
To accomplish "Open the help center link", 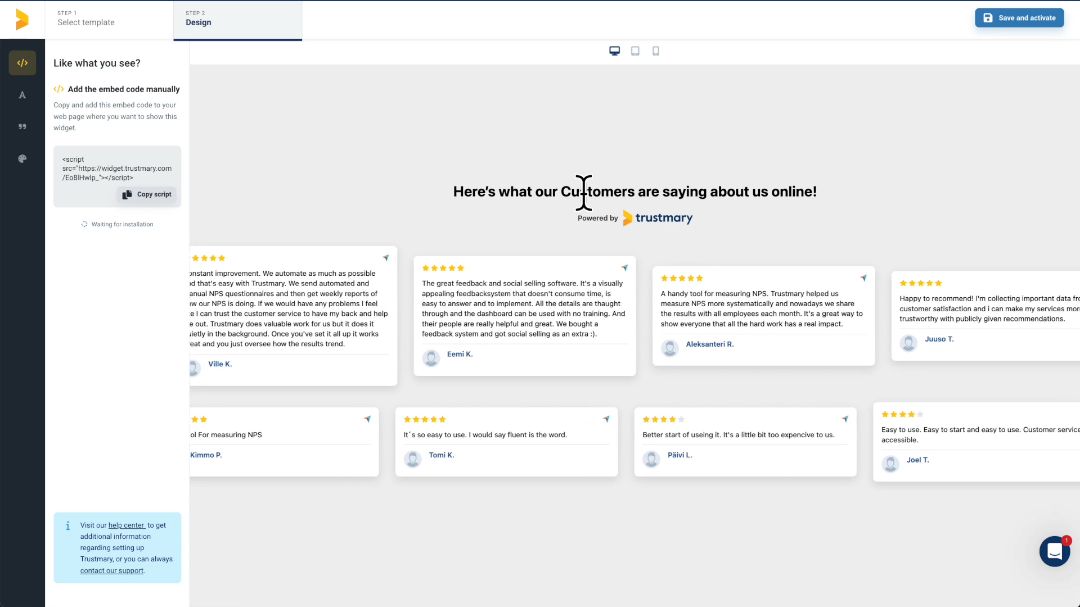I will click(x=127, y=525).
